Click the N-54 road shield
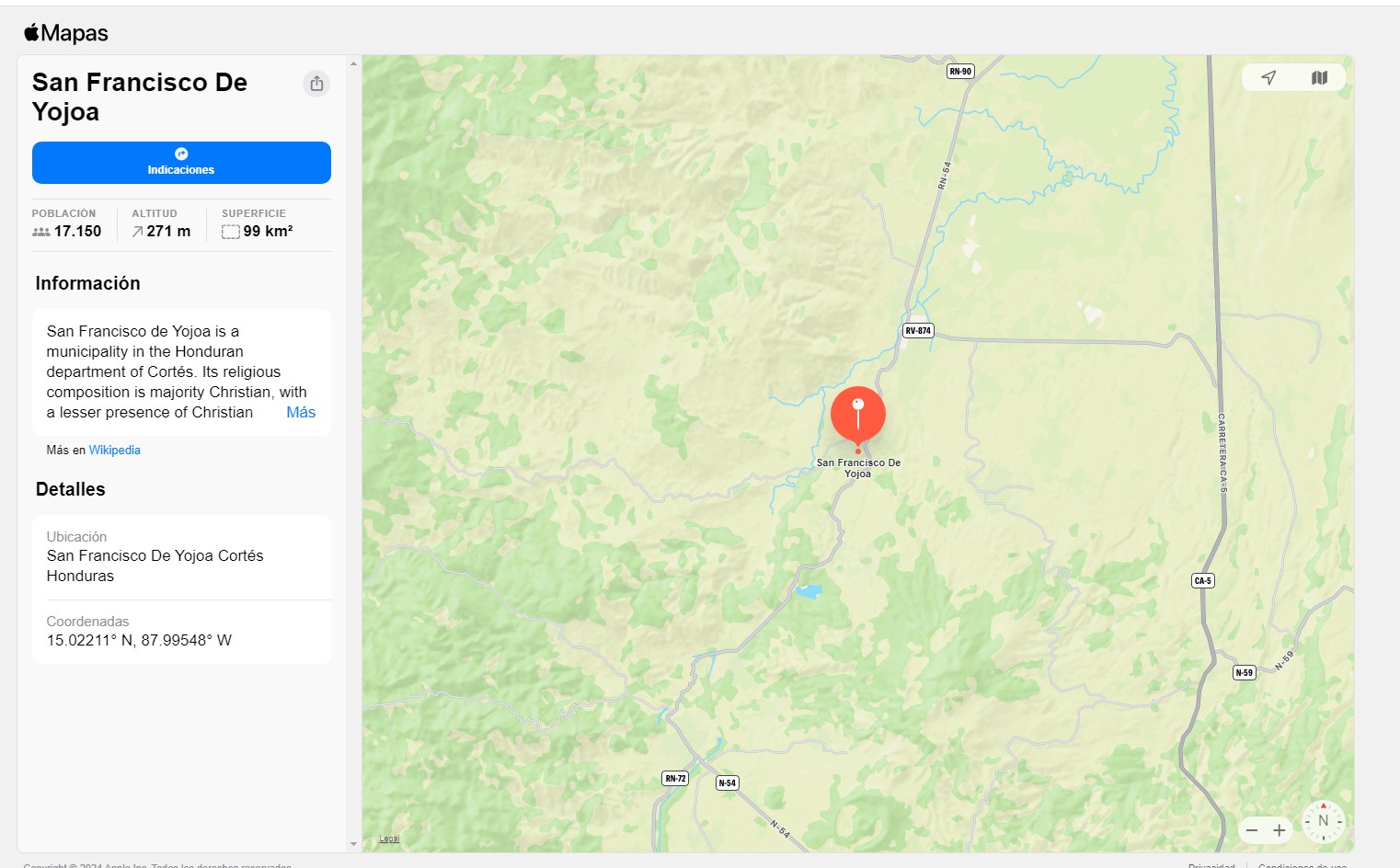1400x868 pixels. pyautogui.click(x=728, y=783)
